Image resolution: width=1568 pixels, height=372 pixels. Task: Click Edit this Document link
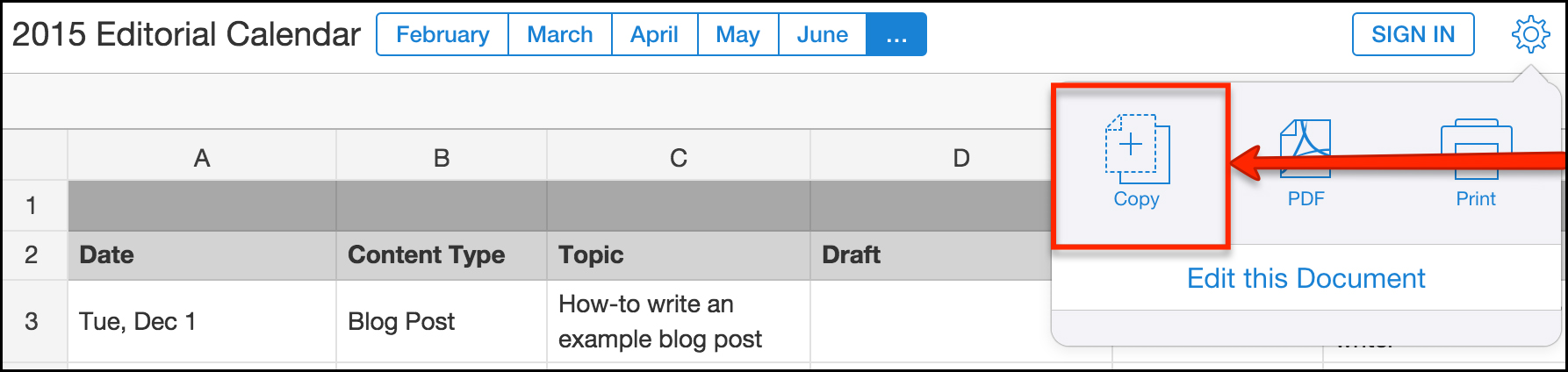click(x=1305, y=278)
